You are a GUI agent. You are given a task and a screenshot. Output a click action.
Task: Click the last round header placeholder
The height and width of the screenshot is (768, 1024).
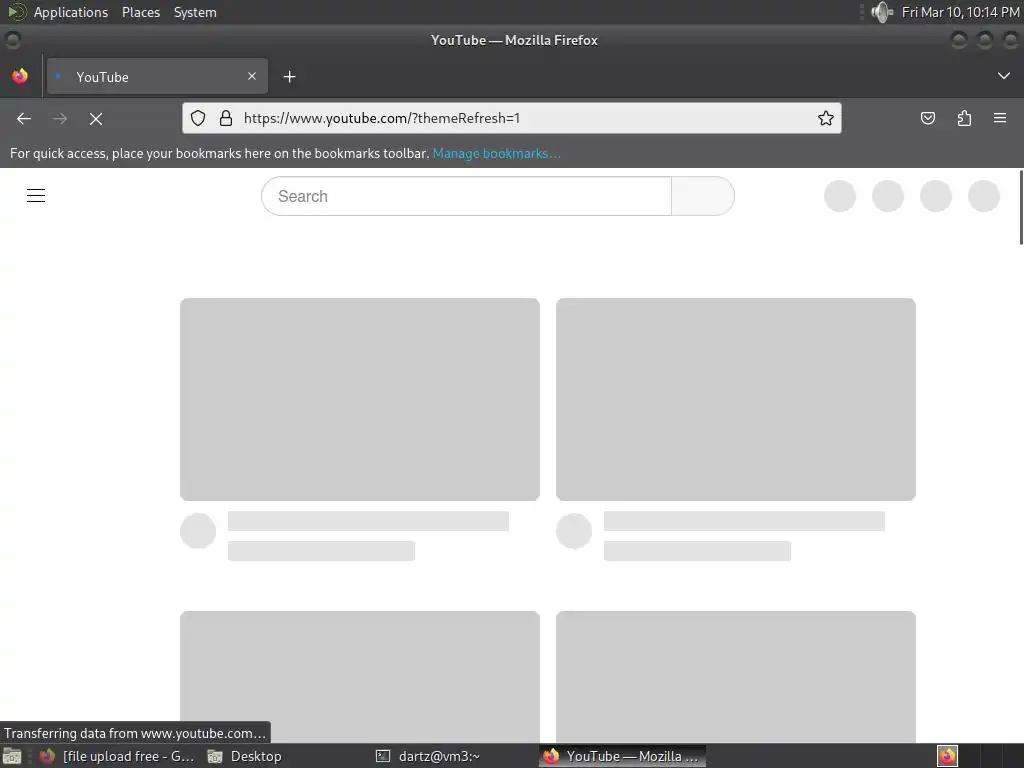coord(984,196)
